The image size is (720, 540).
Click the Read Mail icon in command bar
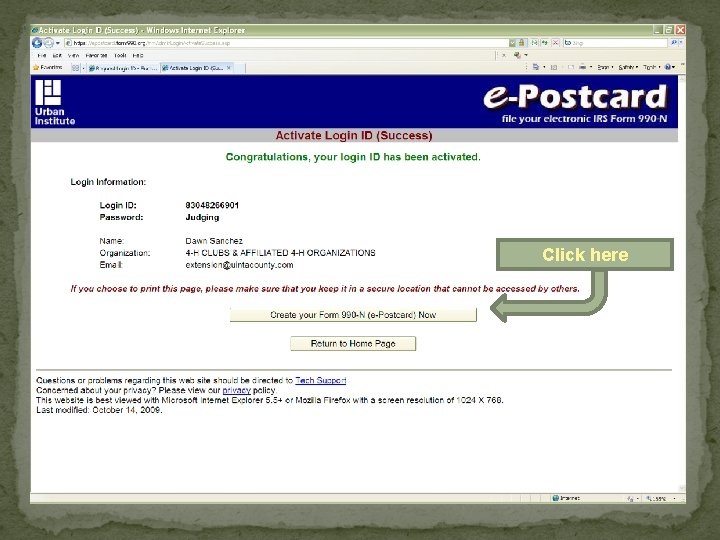[x=571, y=67]
